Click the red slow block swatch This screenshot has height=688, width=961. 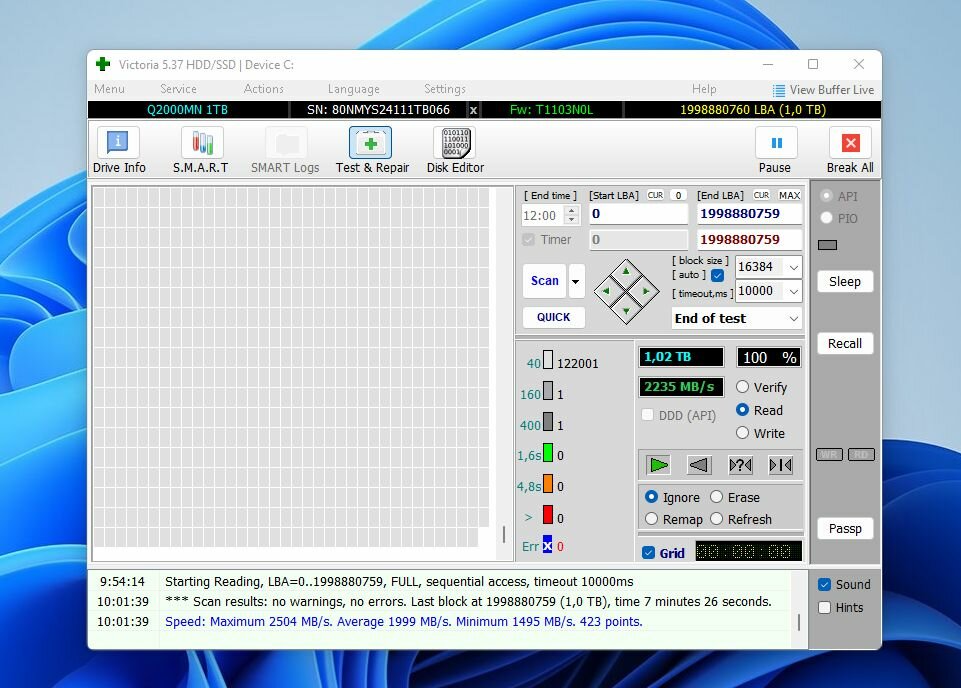tap(548, 515)
